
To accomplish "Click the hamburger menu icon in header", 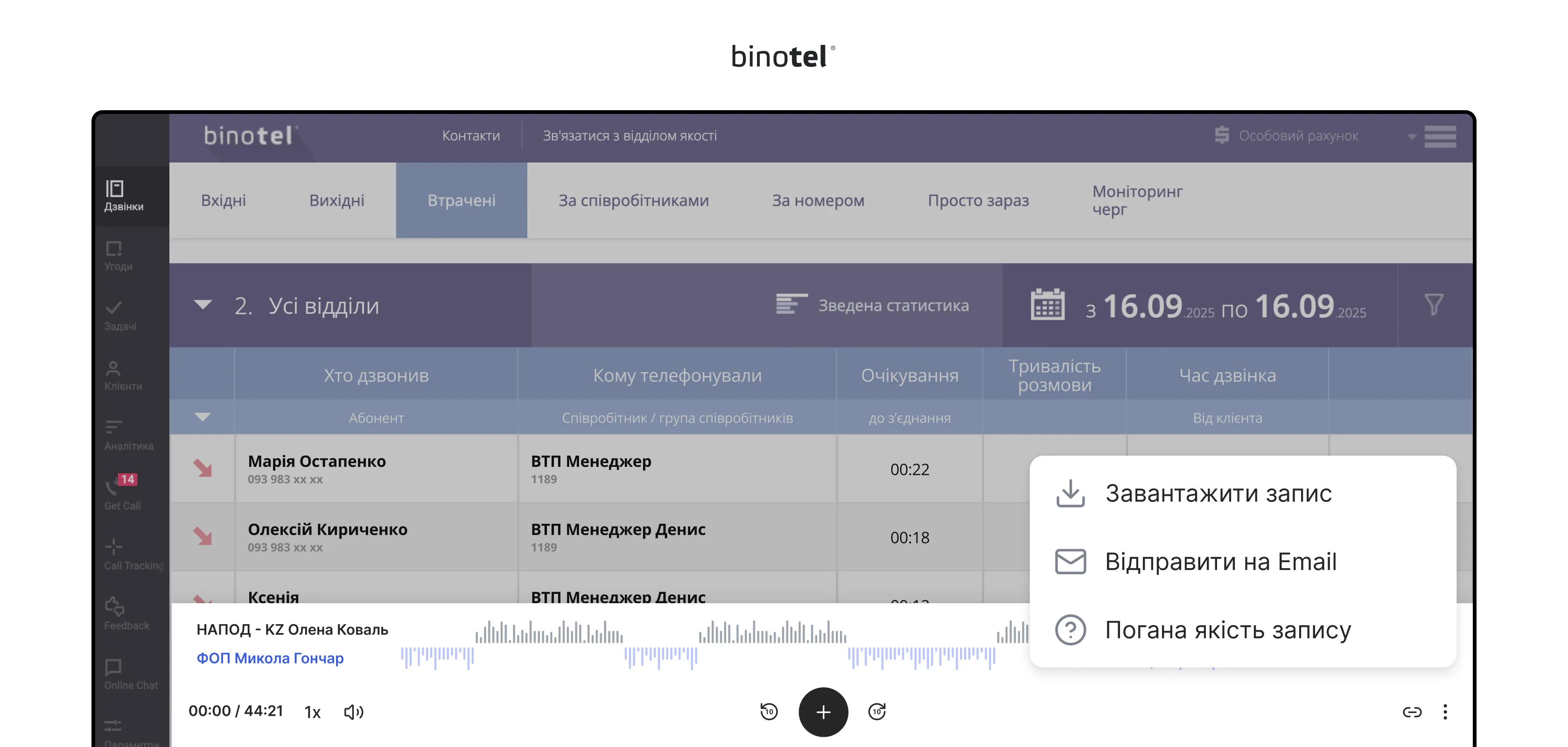I will (1440, 136).
